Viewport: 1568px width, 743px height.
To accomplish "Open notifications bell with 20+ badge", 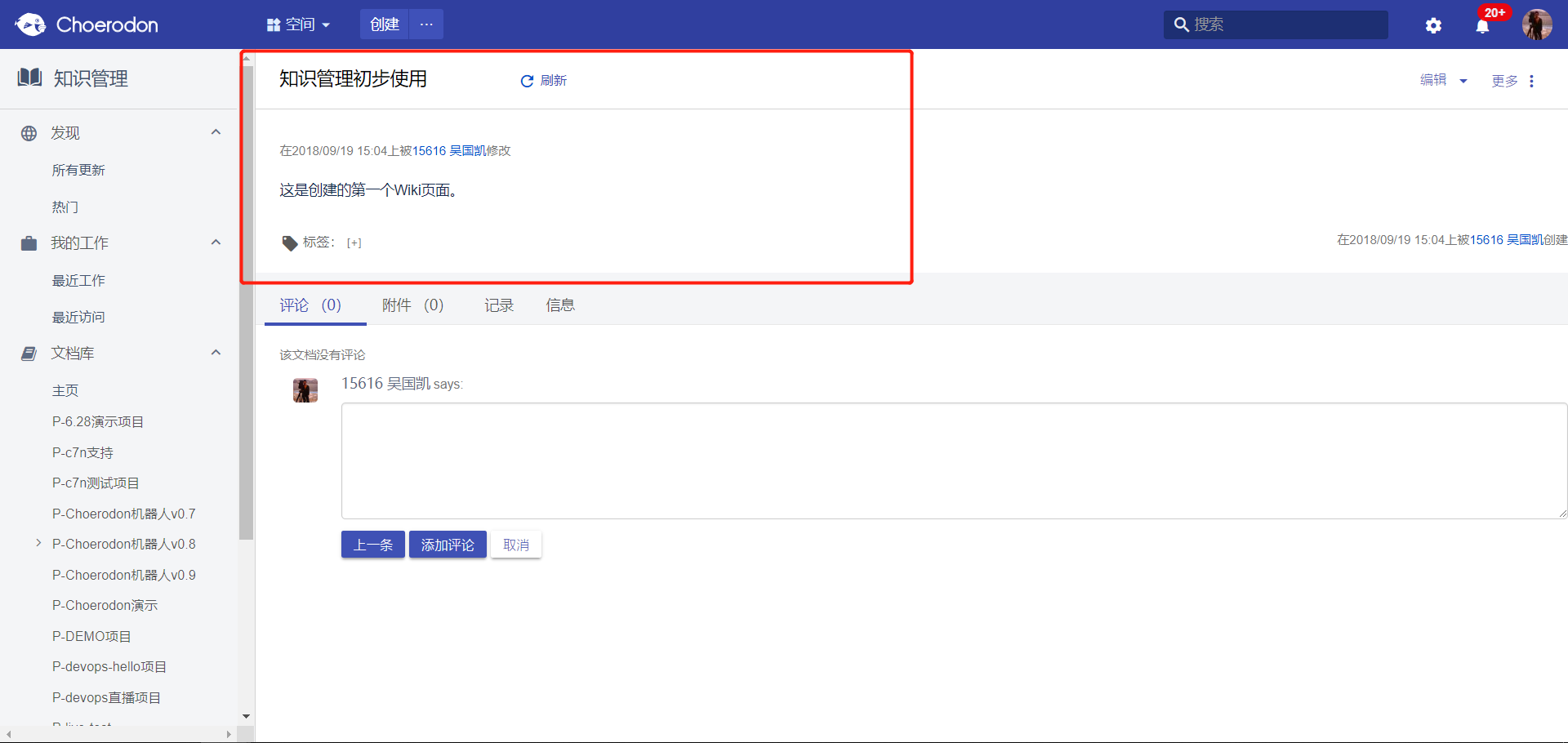I will click(x=1483, y=25).
